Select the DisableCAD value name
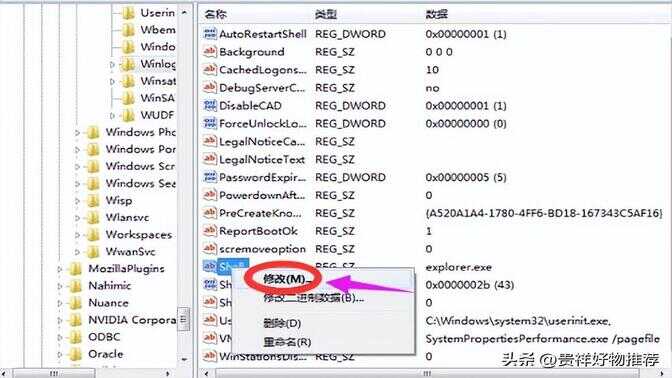 tap(250, 105)
